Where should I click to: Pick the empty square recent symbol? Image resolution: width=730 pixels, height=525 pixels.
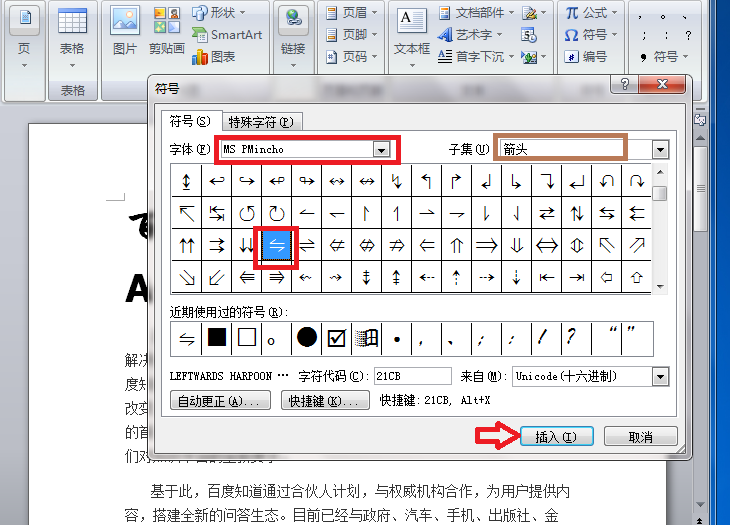coord(247,338)
